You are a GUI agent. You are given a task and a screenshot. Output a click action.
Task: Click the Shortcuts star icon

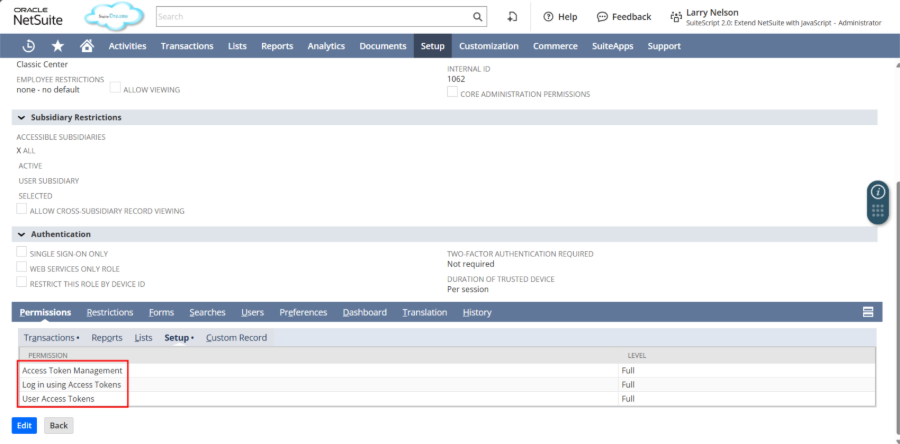(x=58, y=46)
